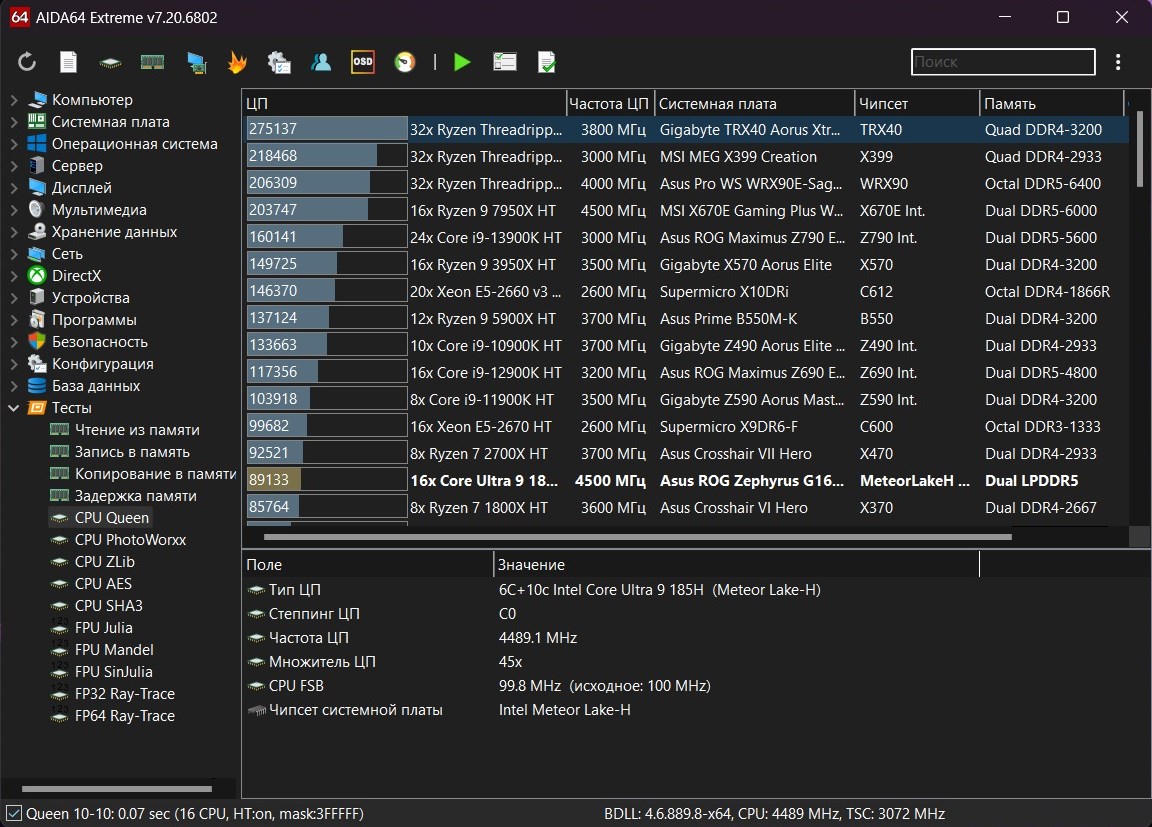
Task: Click the document with green checkmark icon
Action: pyautogui.click(x=547, y=62)
